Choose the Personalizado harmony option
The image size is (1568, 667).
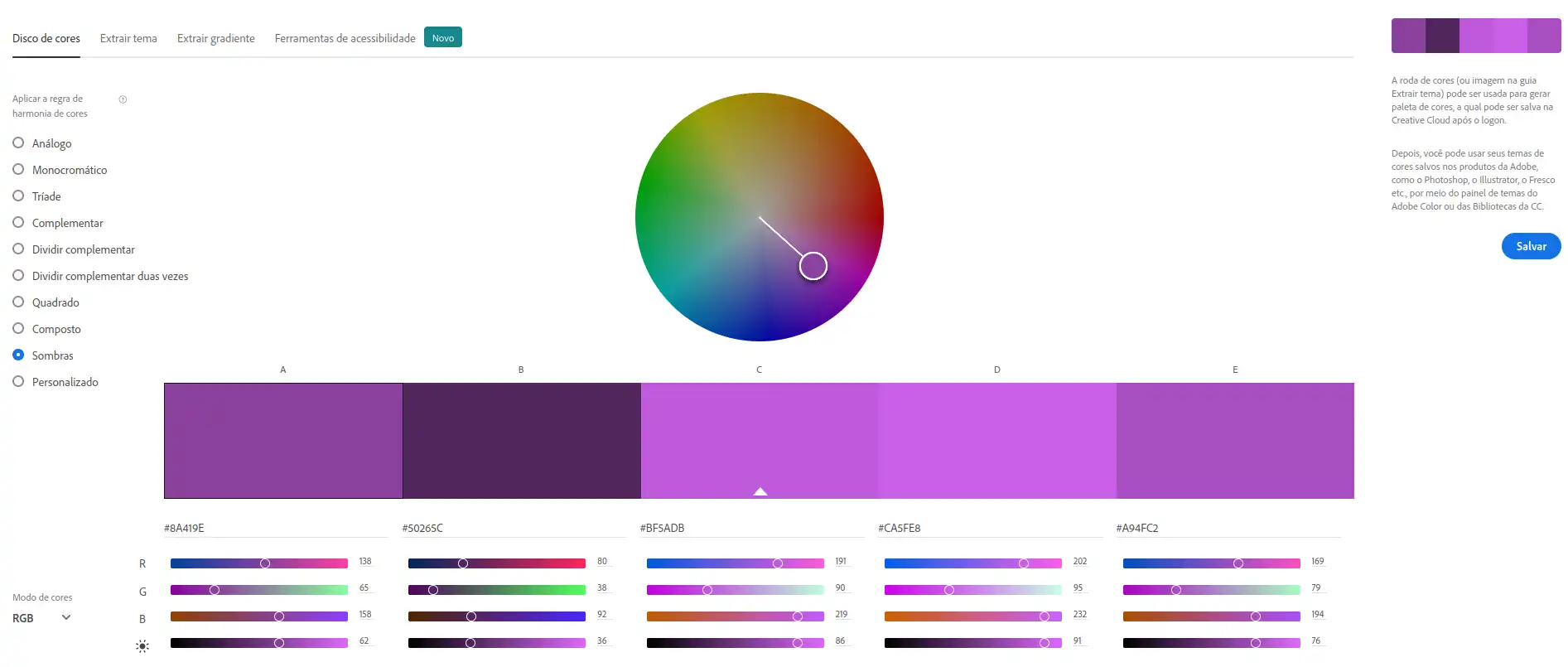pos(18,382)
